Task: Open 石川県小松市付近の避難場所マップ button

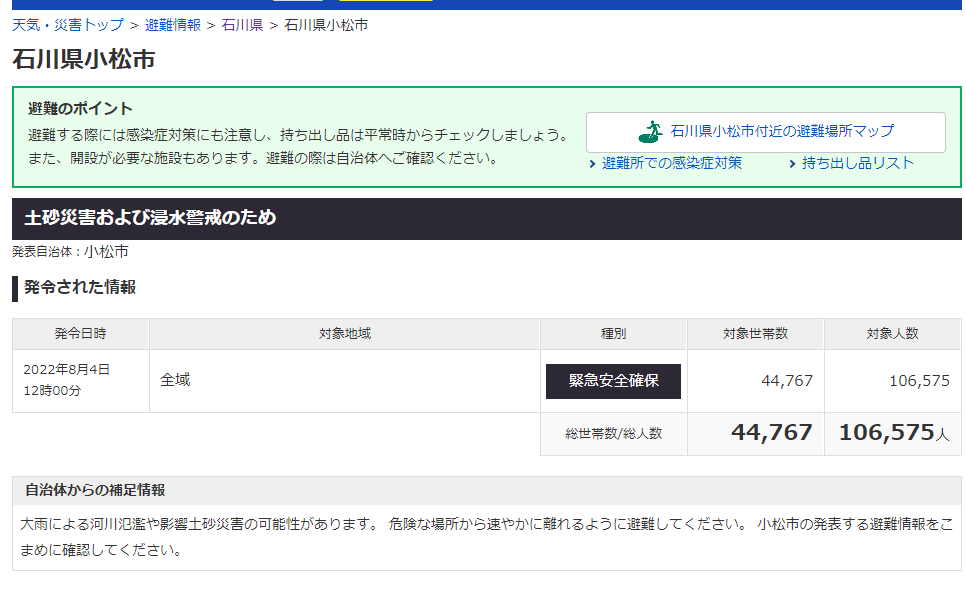Action: [x=766, y=132]
